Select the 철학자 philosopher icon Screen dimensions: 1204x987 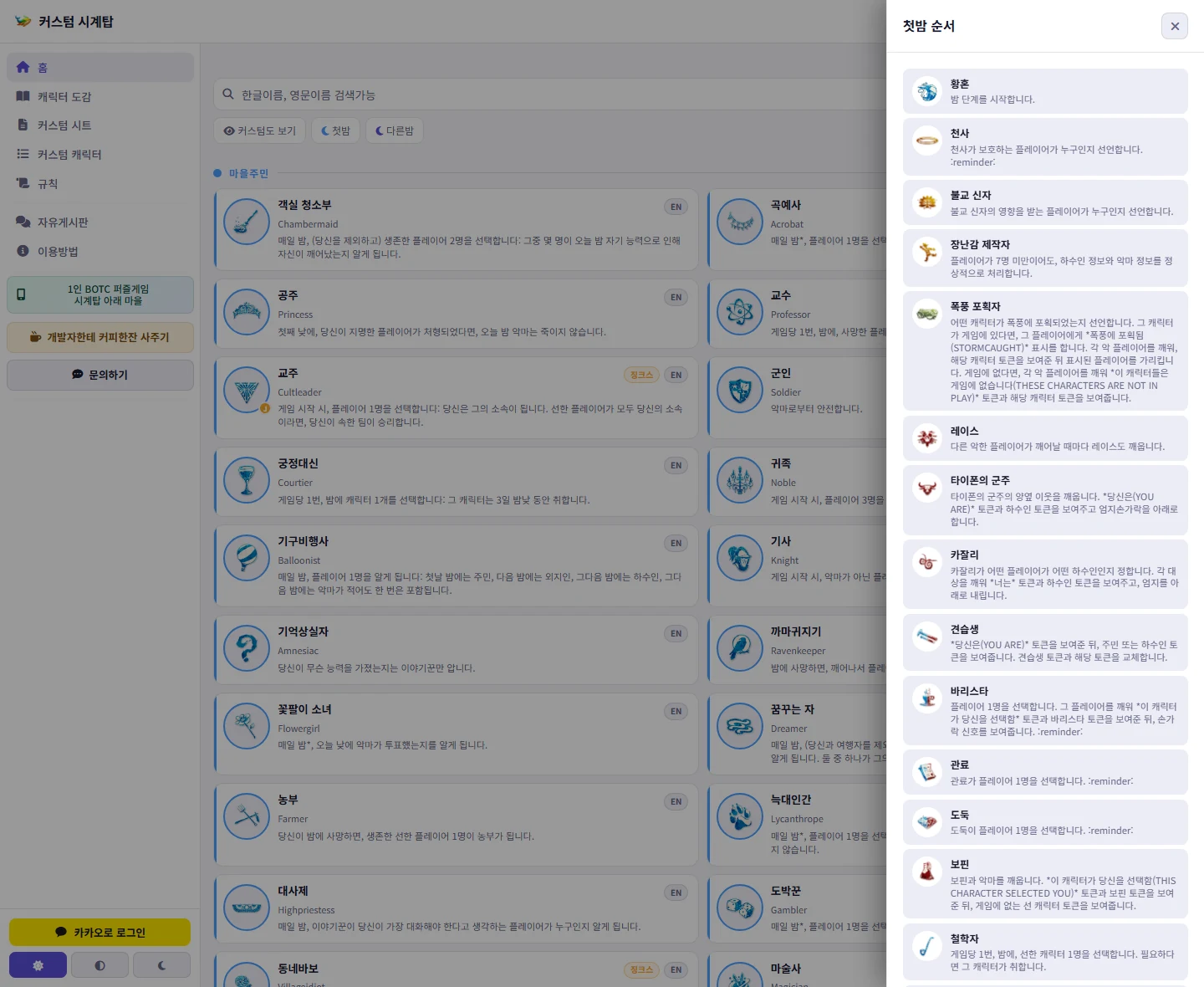927,946
